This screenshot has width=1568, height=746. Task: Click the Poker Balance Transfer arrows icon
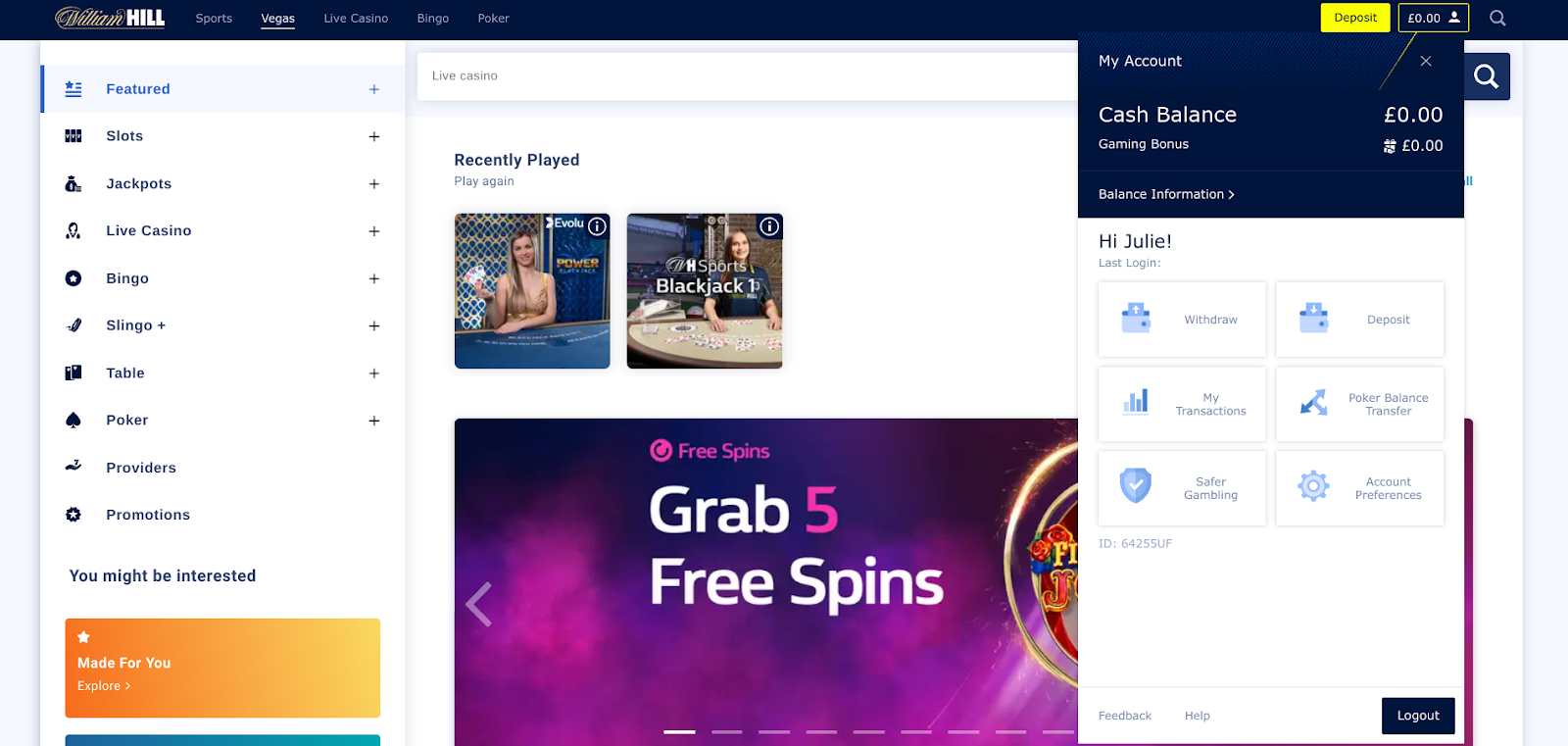1313,402
